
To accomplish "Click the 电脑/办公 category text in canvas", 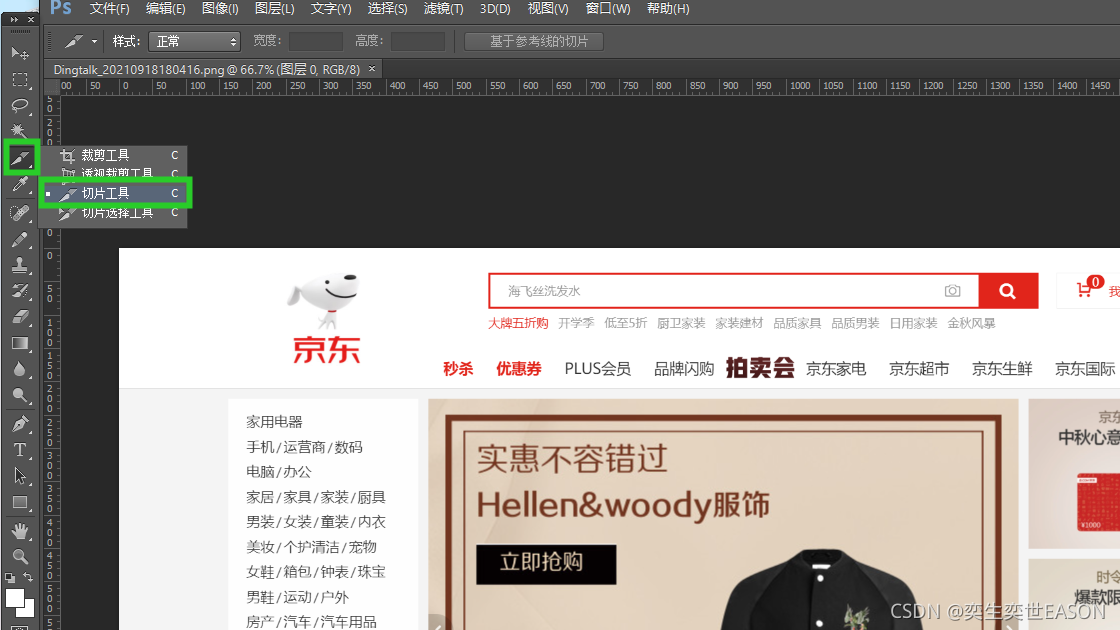I will [279, 471].
